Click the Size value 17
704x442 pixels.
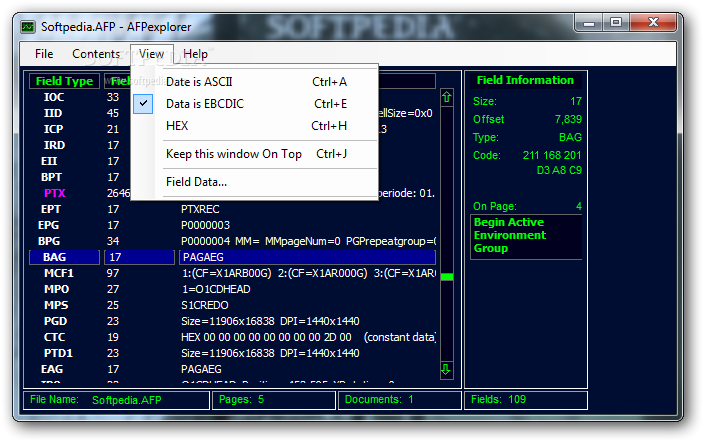click(x=576, y=101)
